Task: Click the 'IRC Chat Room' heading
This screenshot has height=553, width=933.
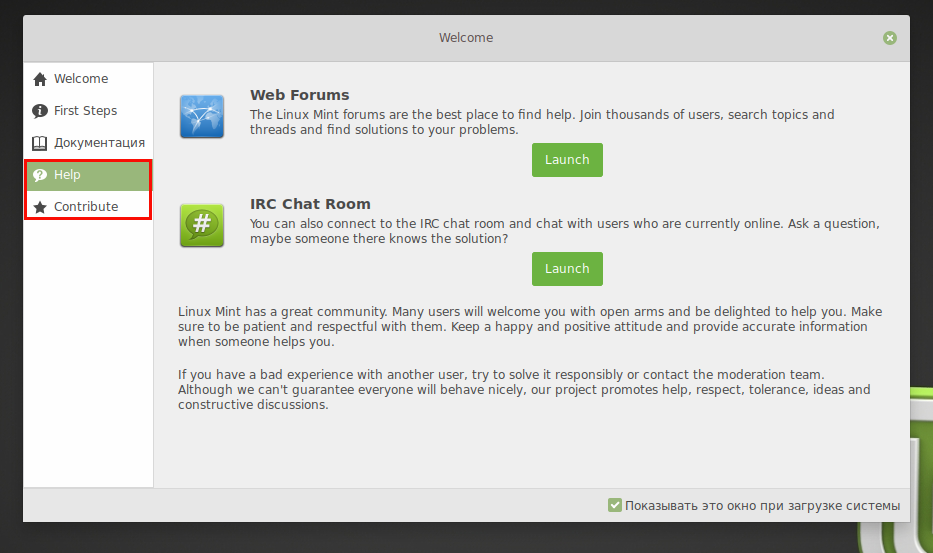Action: click(310, 204)
